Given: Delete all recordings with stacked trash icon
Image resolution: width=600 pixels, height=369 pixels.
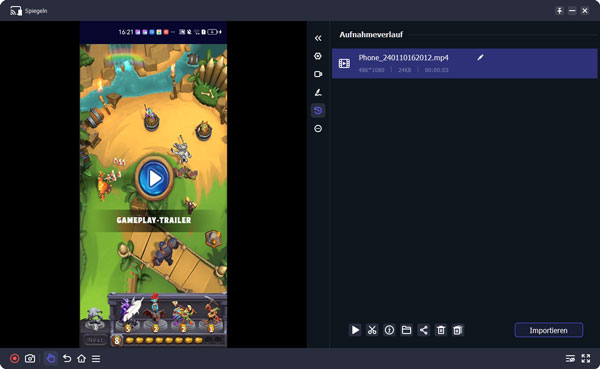Looking at the screenshot, I should (458, 330).
